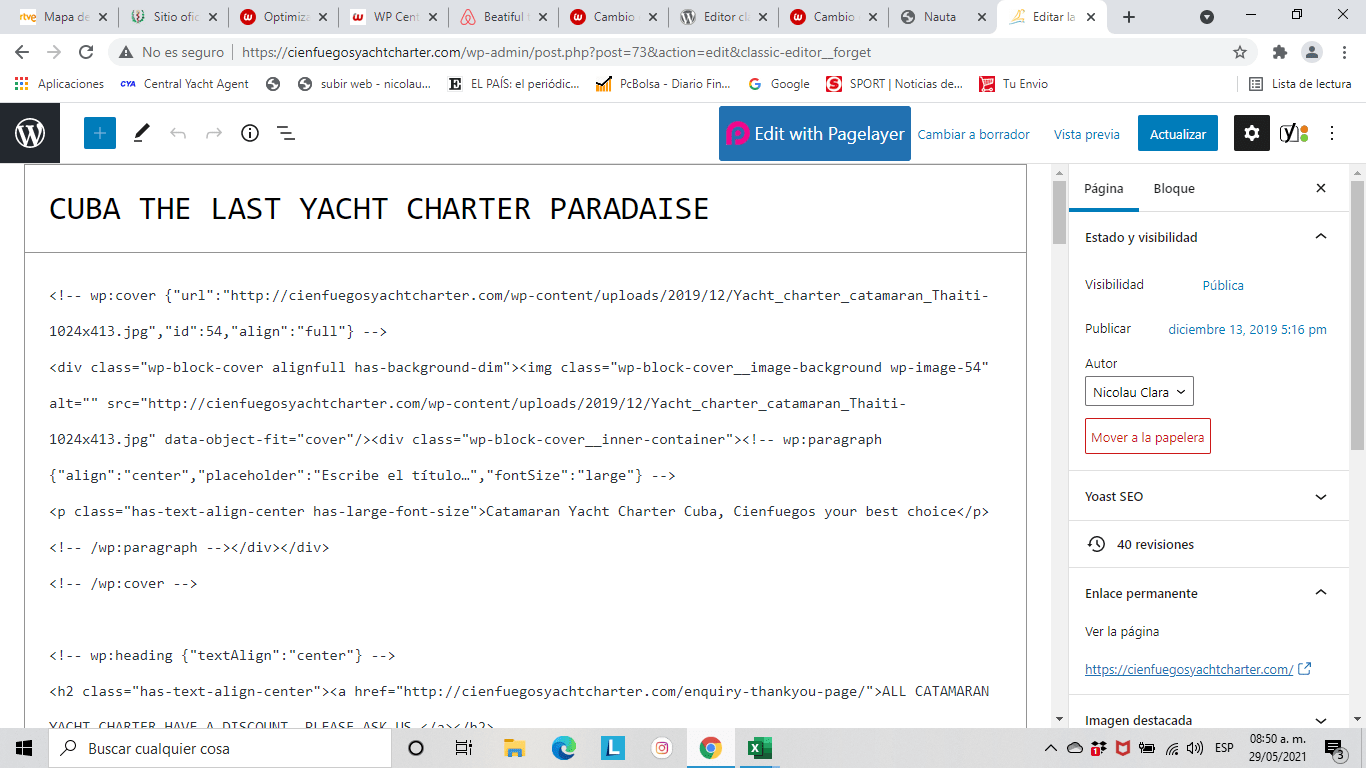Click the undo arrow icon
The image size is (1366, 768).
tap(178, 133)
